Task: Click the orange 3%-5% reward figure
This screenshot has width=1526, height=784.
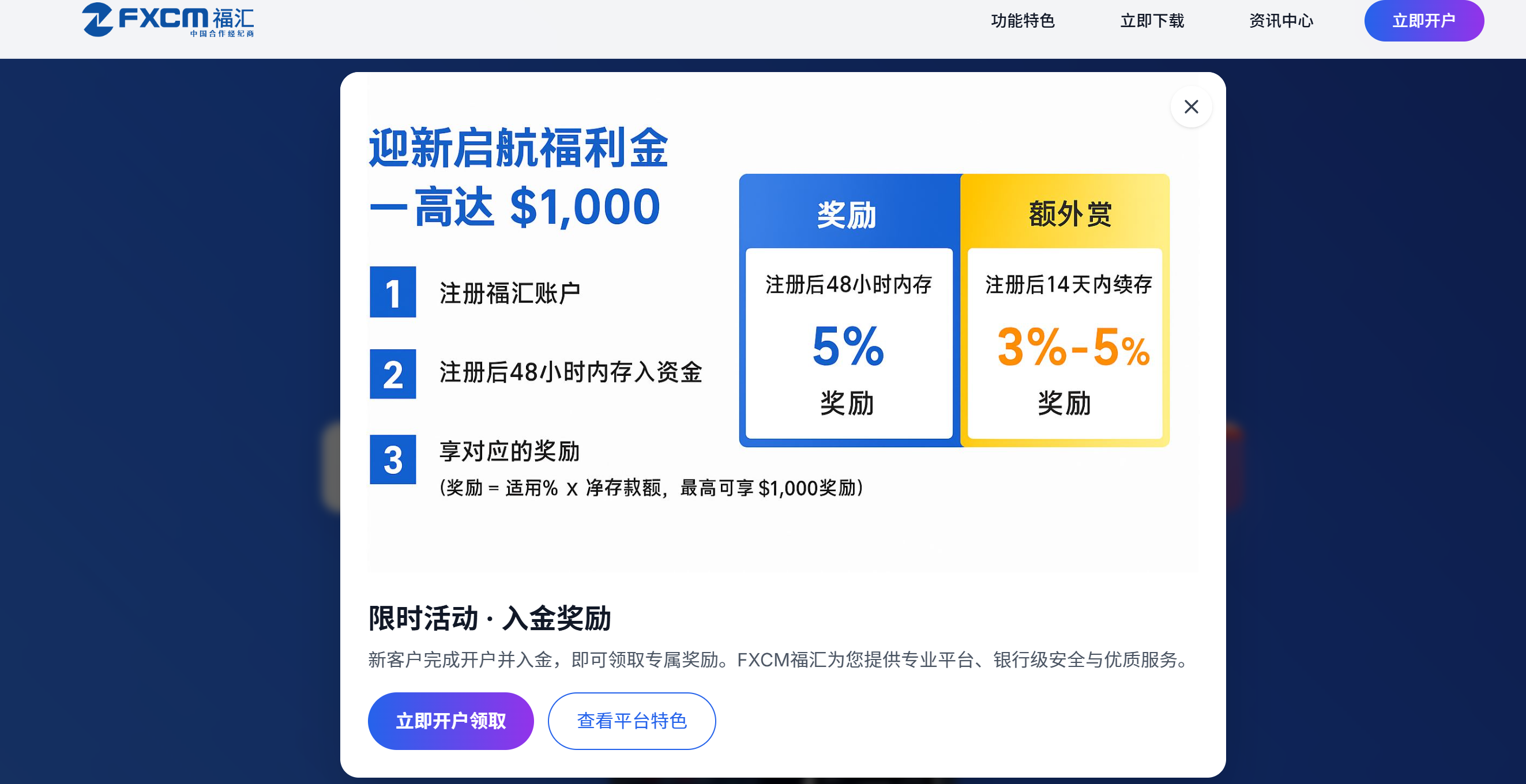Action: click(x=1072, y=348)
